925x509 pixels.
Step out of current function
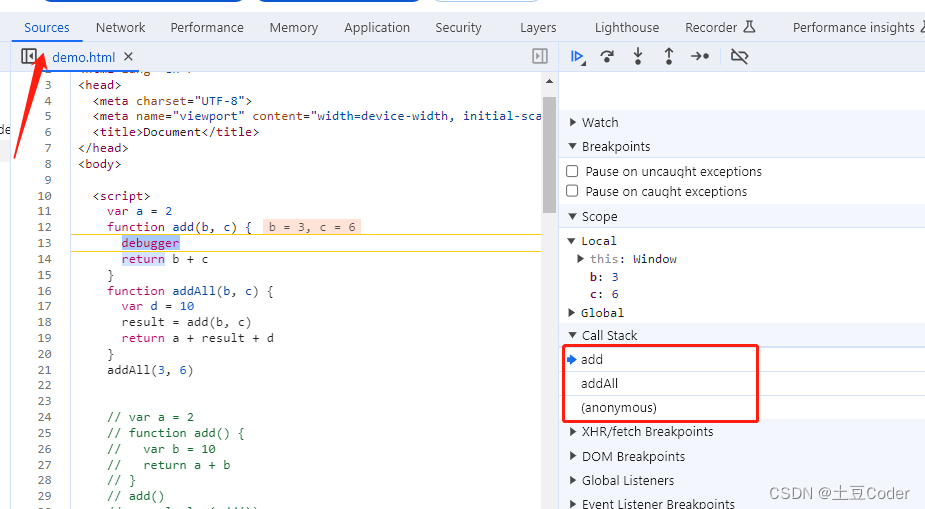(x=668, y=57)
